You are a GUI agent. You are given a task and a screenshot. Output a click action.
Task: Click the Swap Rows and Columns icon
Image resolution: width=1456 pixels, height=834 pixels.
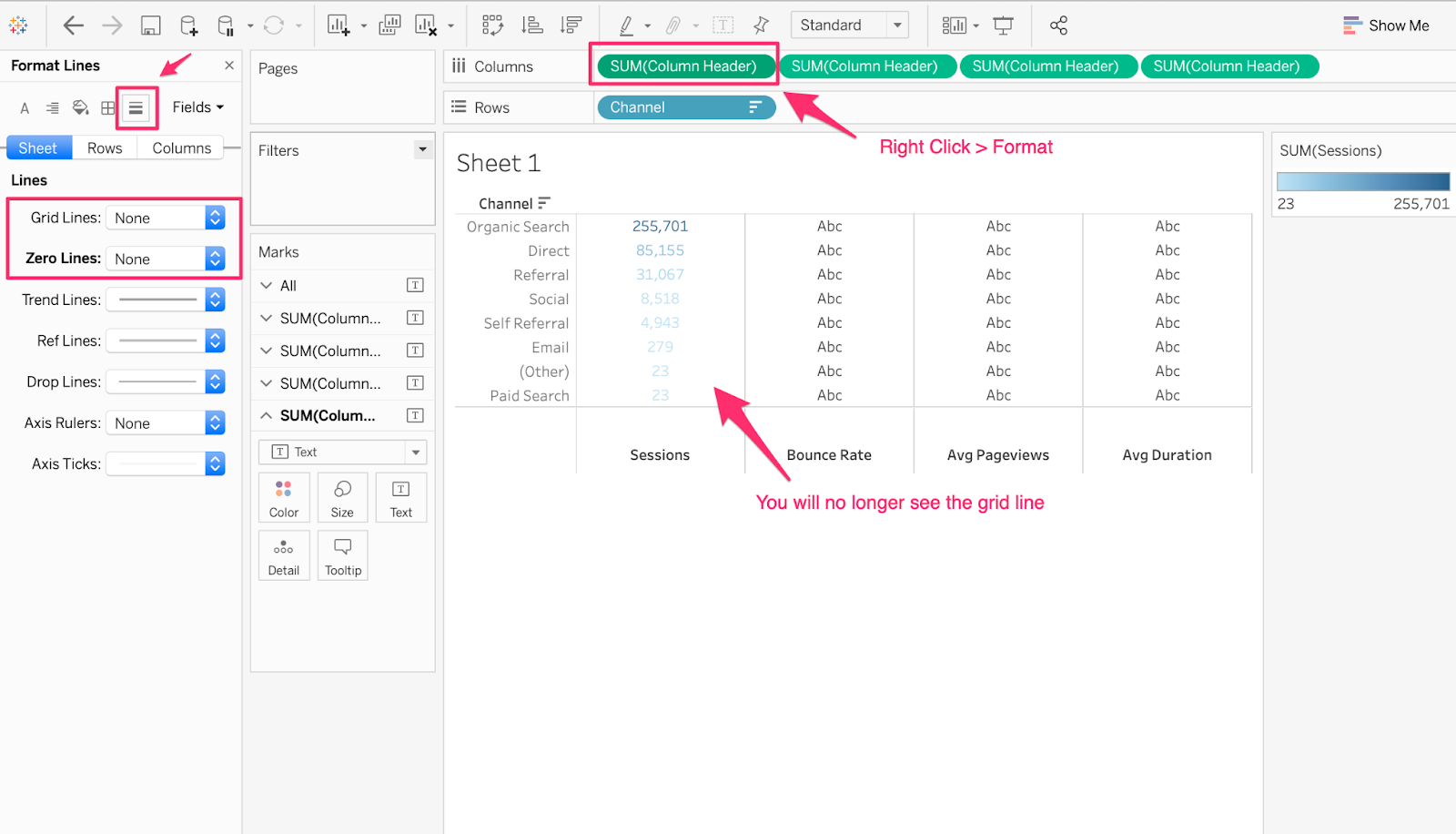pyautogui.click(x=493, y=25)
